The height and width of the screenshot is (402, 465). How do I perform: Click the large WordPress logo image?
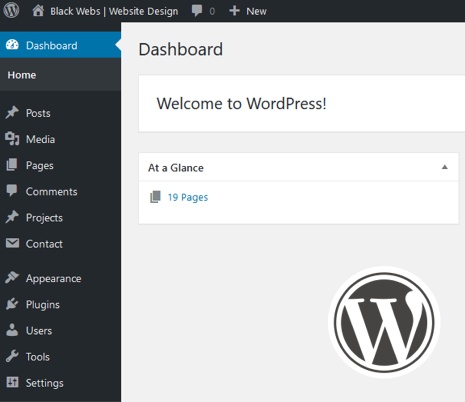tap(384, 322)
